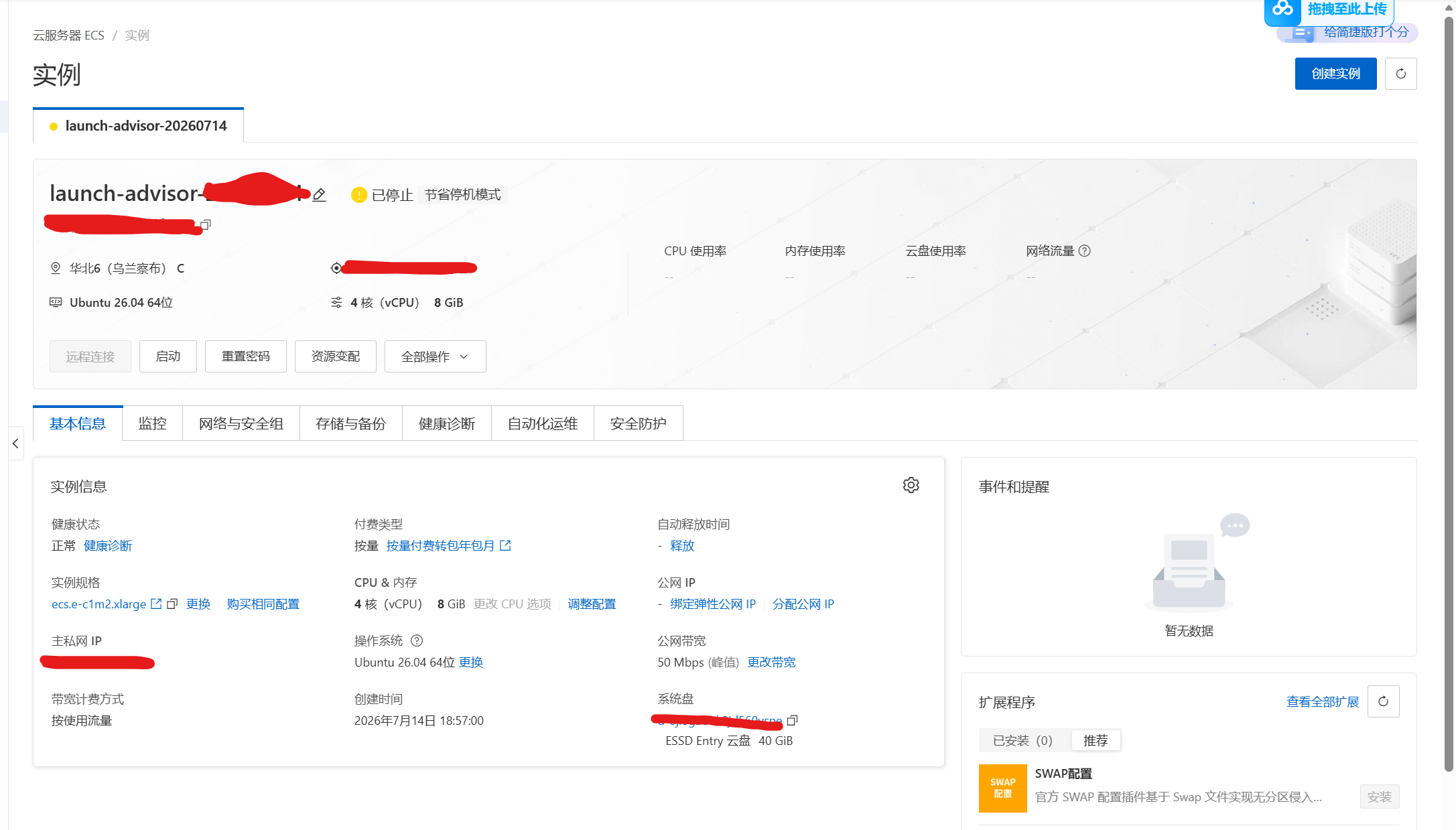
Task: Click the 调整配置 link
Action: tap(592, 604)
